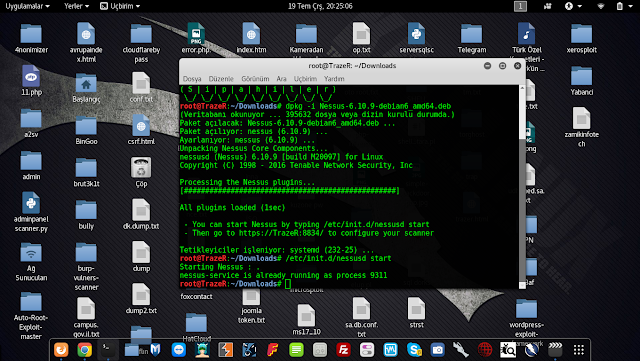The image size is (640, 361).
Task: Click the workspace 1 indicator
Action: [520, 6]
